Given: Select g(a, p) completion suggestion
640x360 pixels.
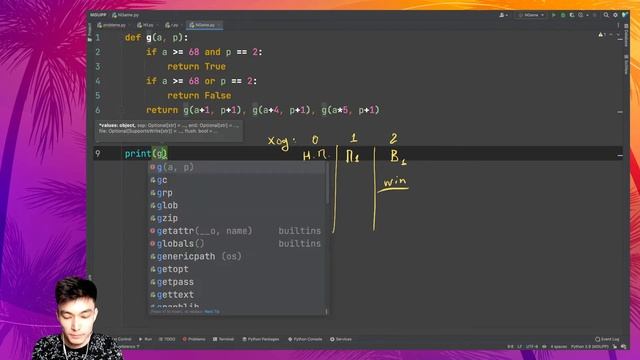Looking at the screenshot, I should click(237, 167).
